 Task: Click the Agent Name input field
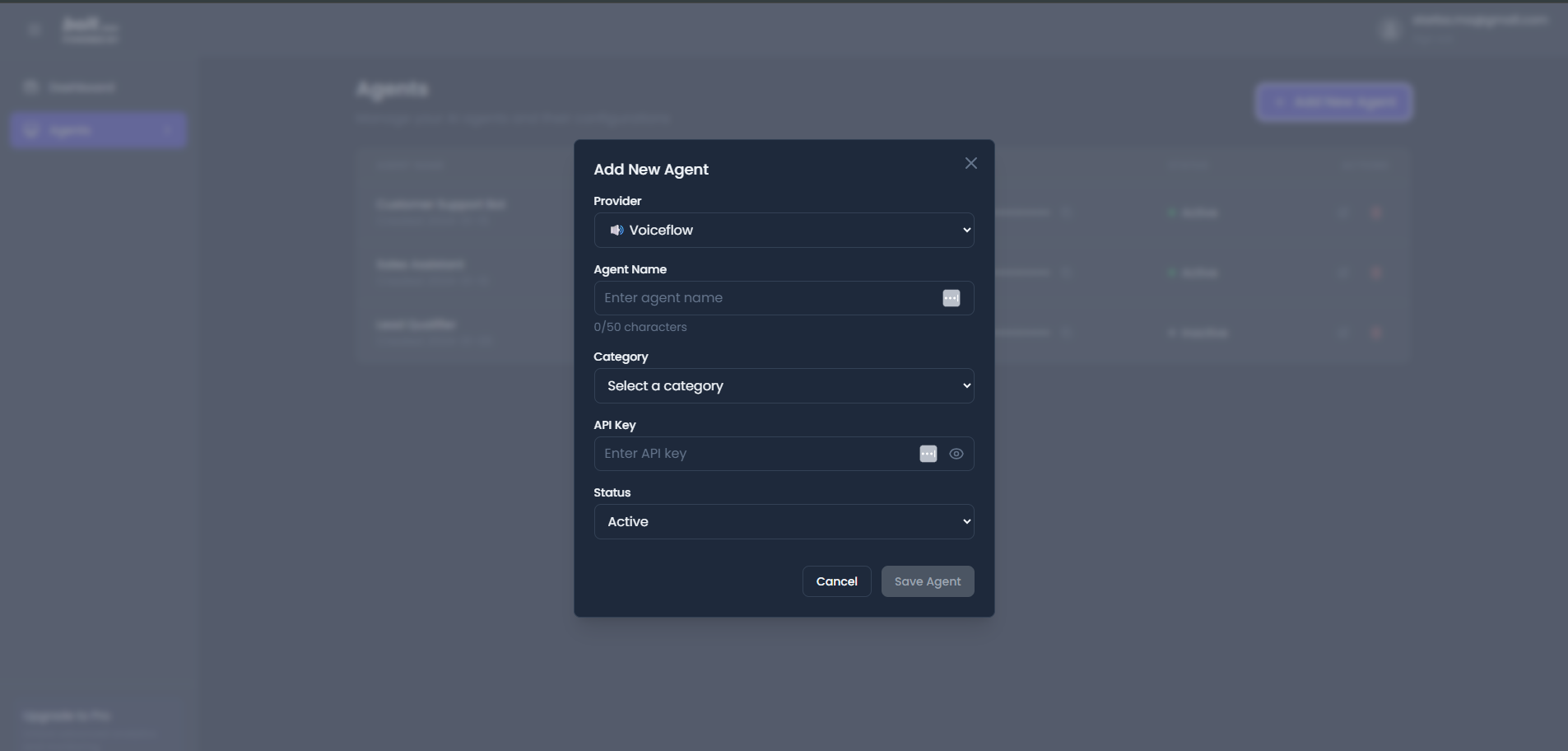click(784, 298)
